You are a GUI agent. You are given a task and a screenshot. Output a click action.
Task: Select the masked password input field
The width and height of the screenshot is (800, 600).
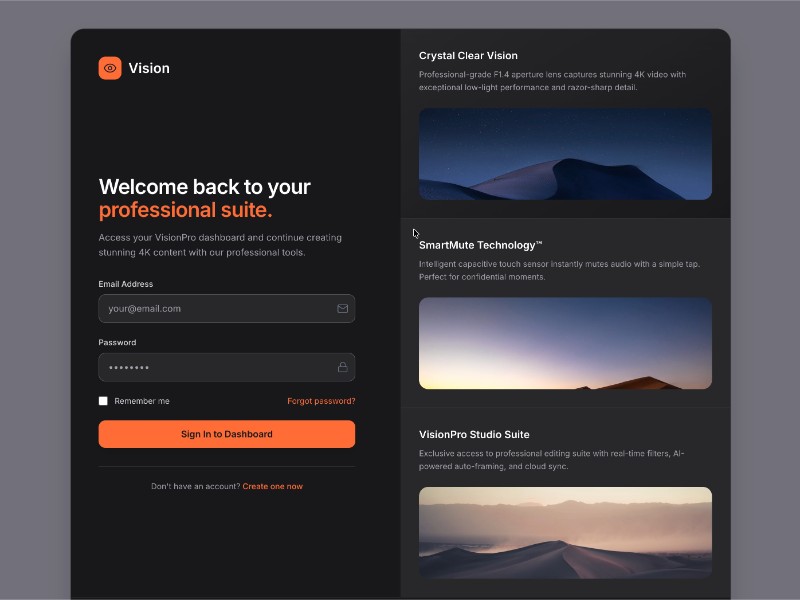point(200,367)
